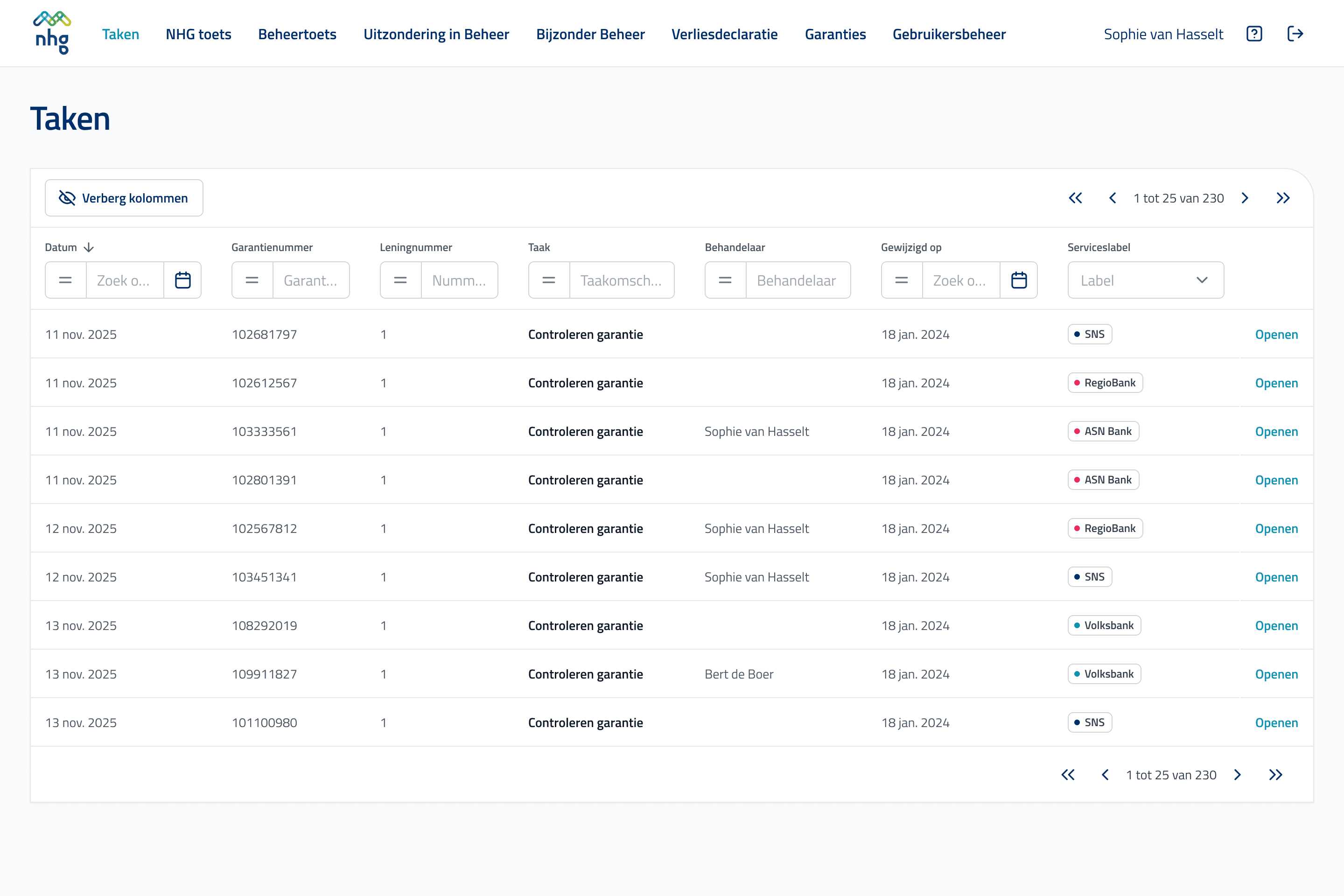Go to next page using chevron icon
Screen dimensions: 1344x896
pyautogui.click(x=1245, y=198)
